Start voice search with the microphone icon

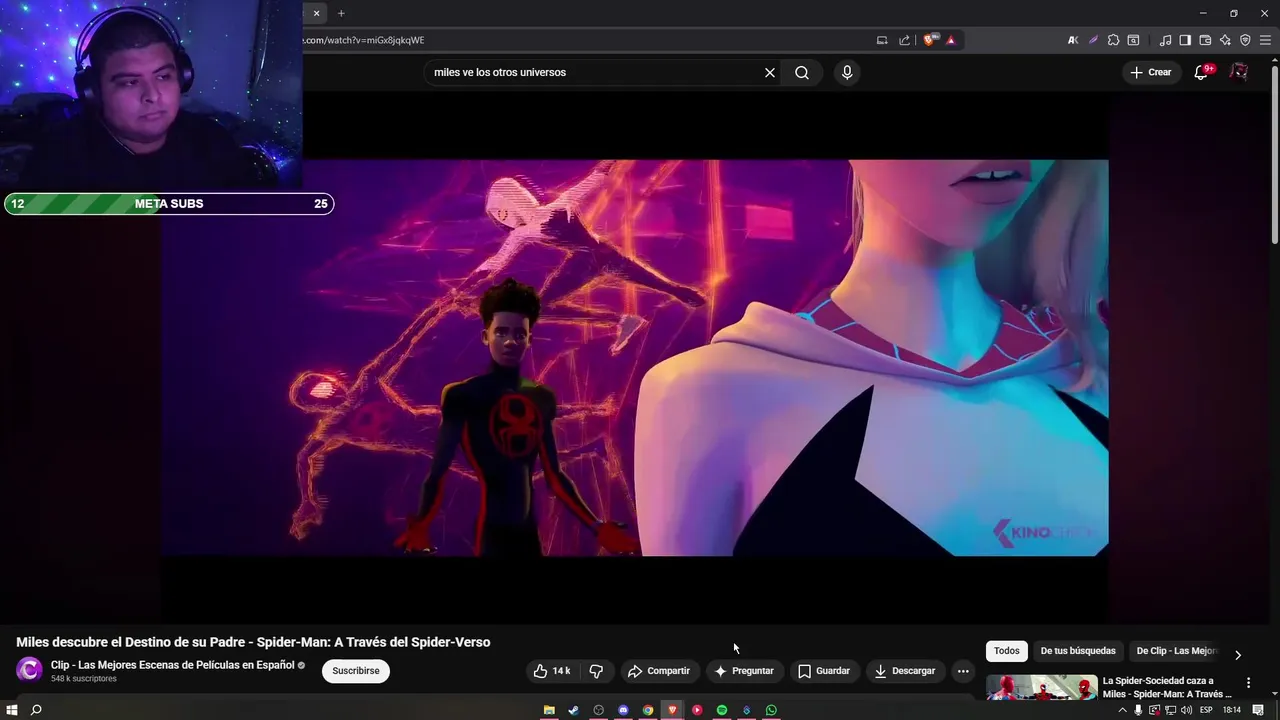coord(847,72)
